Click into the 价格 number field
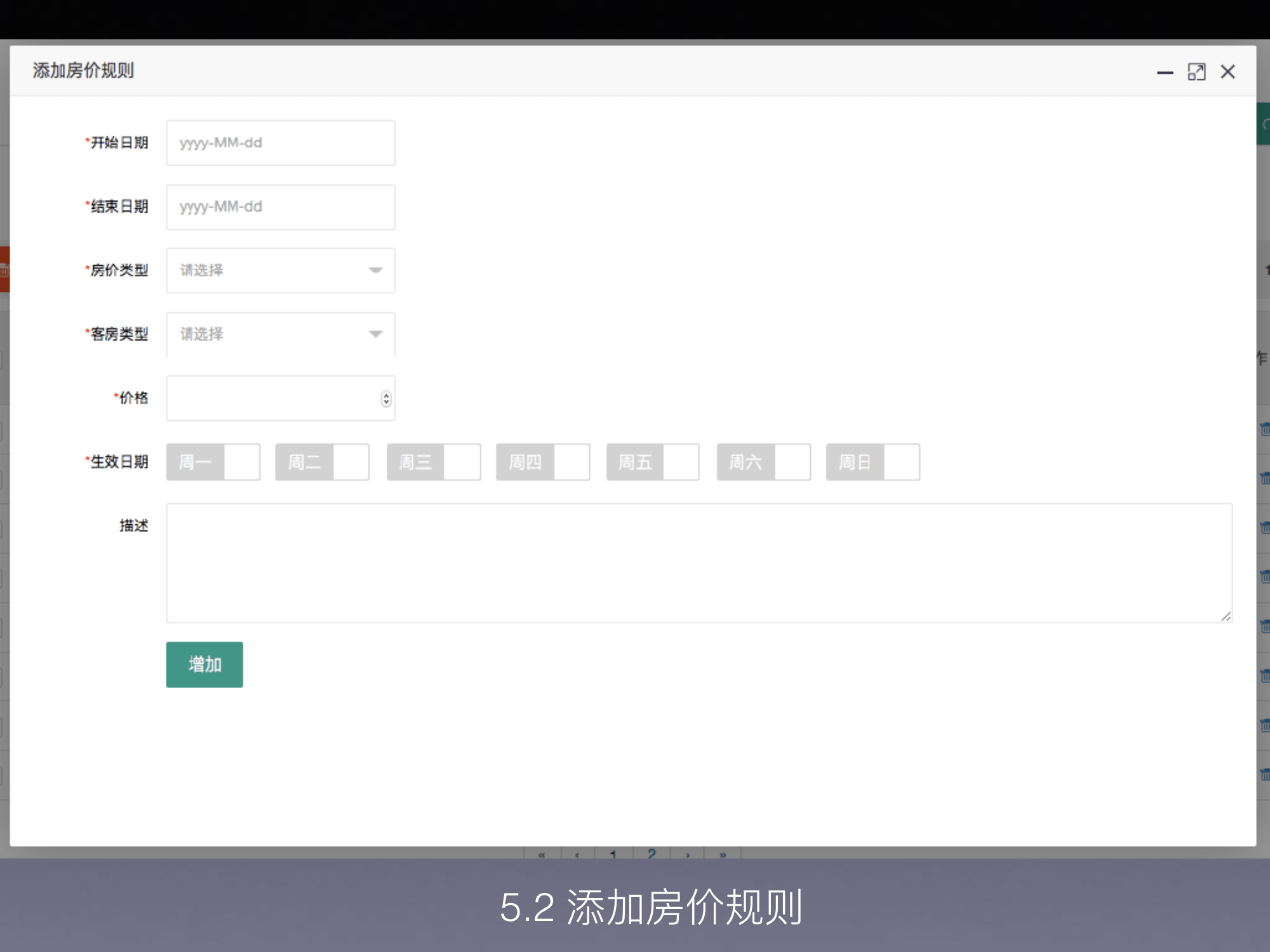1270x952 pixels. (273, 399)
